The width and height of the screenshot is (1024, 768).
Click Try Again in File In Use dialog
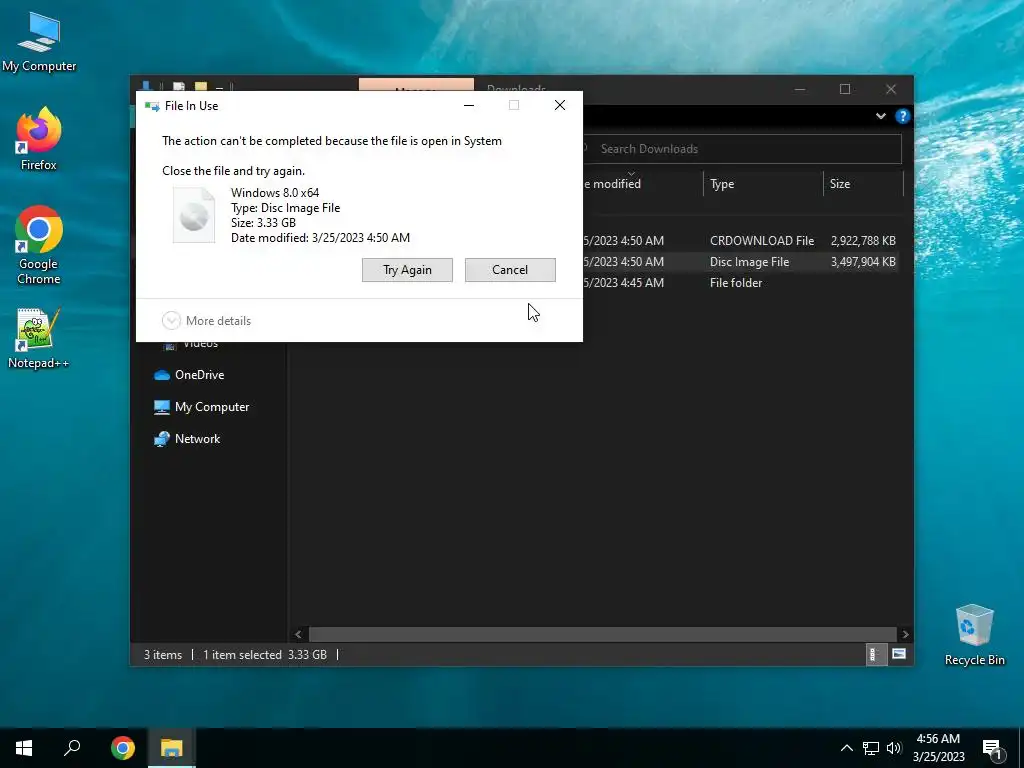[x=407, y=270]
